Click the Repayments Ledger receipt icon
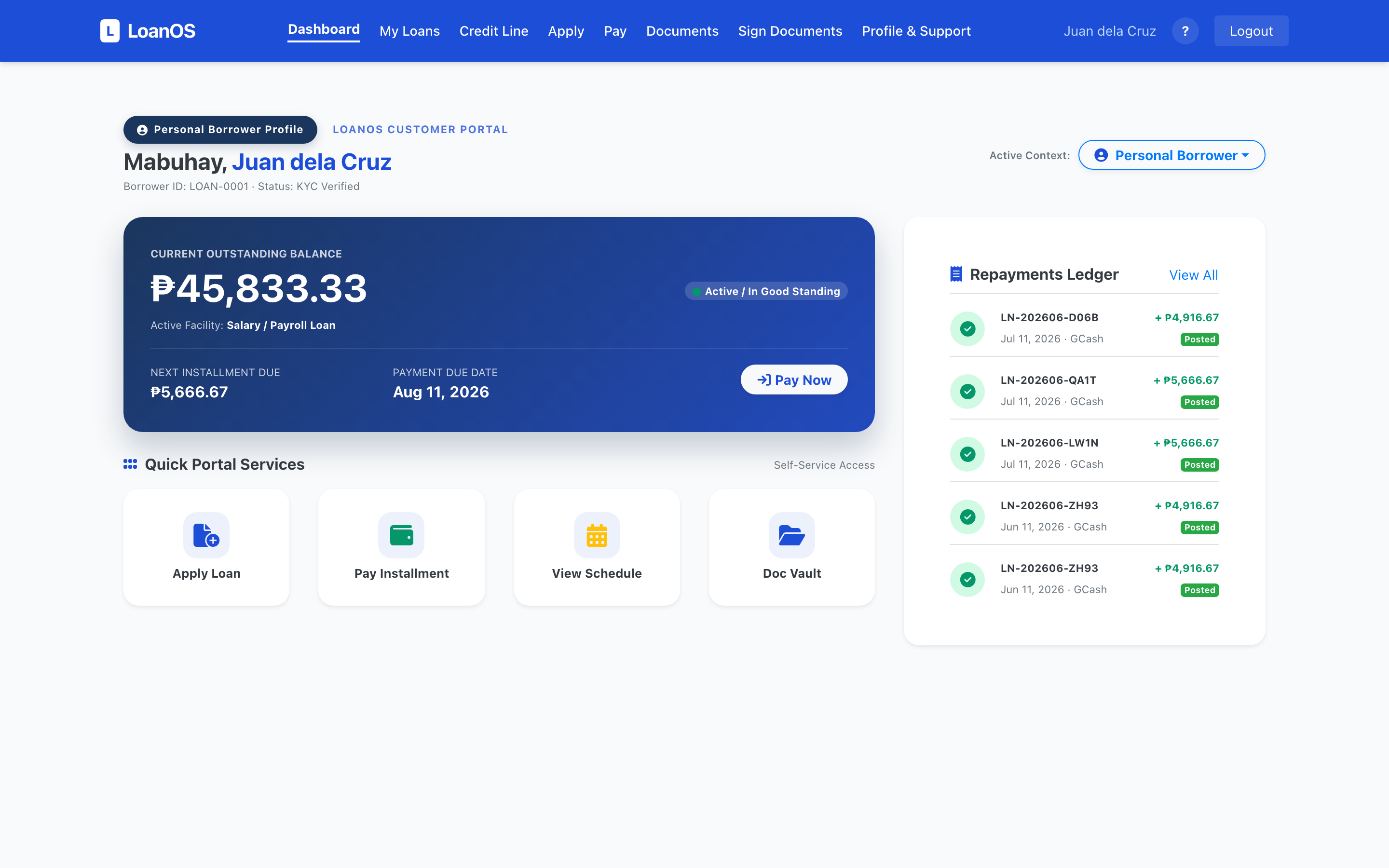The image size is (1389, 868). tap(956, 274)
